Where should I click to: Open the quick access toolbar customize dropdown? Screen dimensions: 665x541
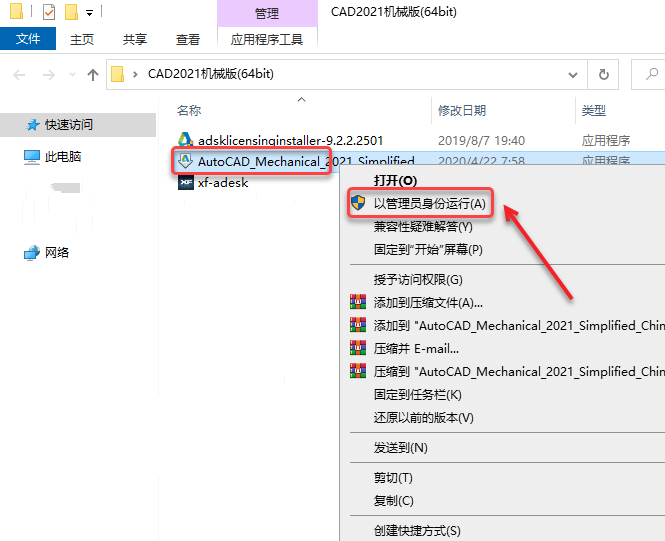89,13
